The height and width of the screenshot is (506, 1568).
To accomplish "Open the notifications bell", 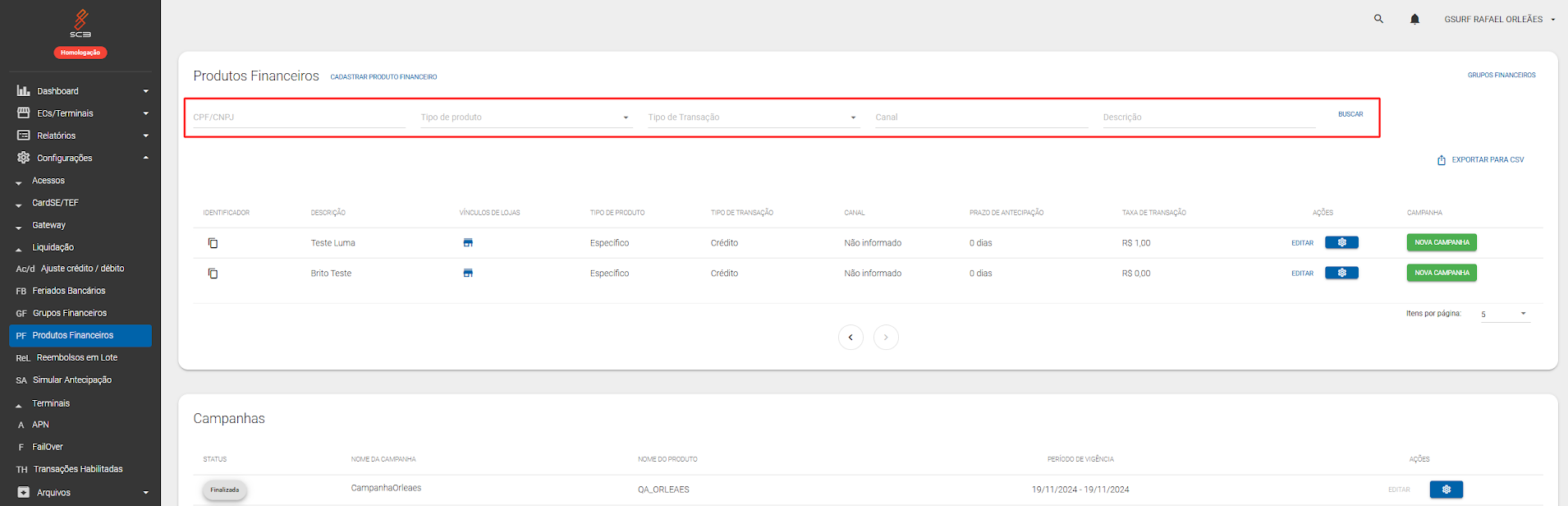I will click(x=1414, y=19).
